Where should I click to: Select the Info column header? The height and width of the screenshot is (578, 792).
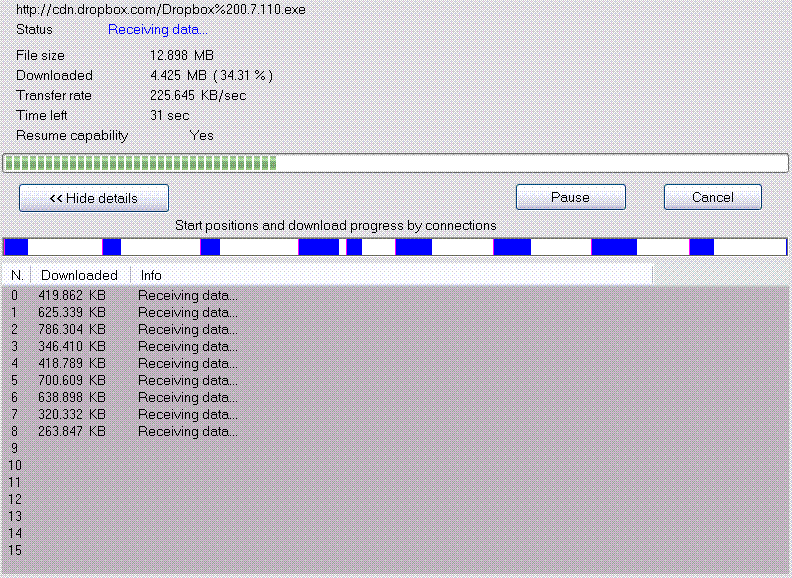point(391,275)
